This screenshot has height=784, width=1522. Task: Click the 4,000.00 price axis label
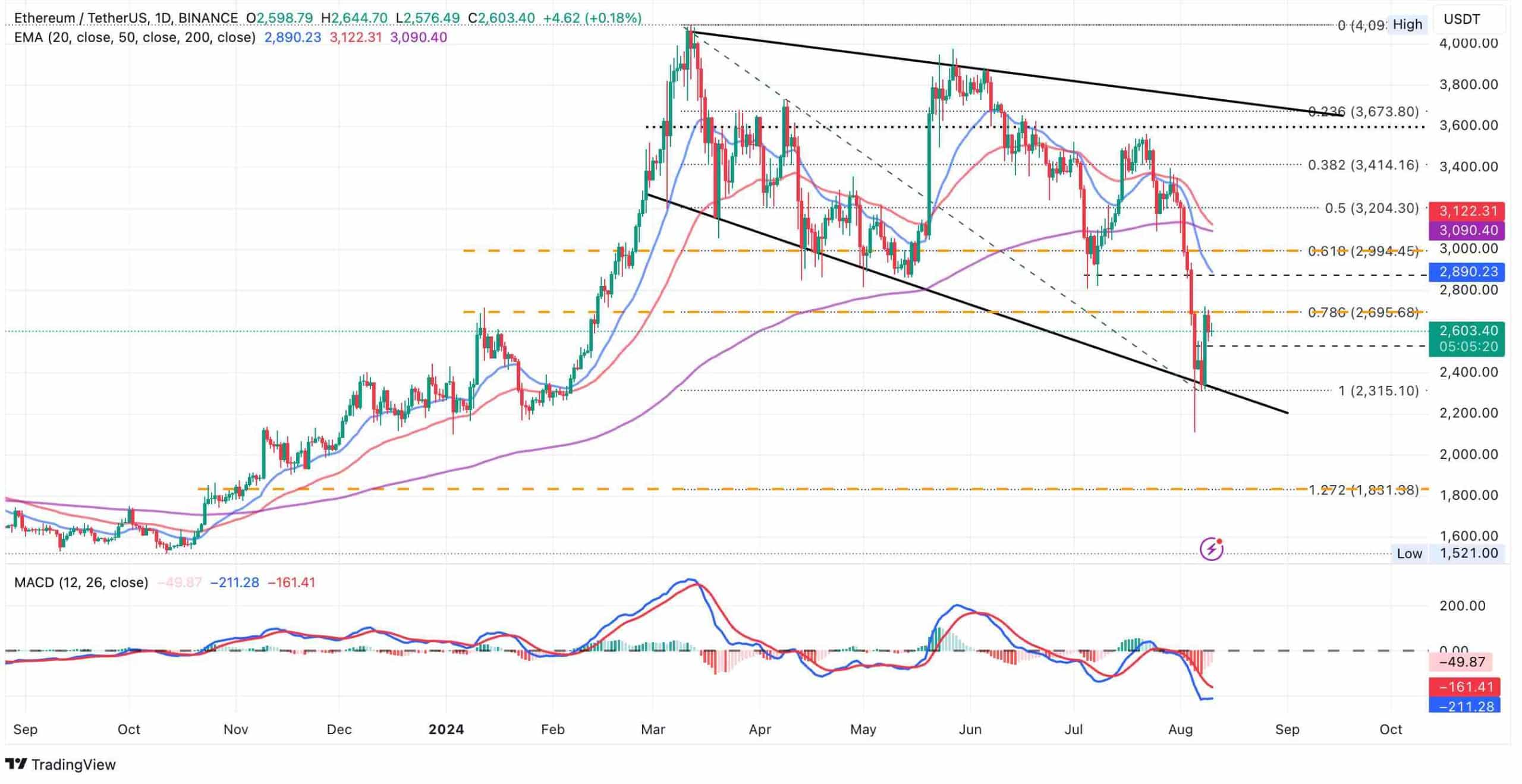pos(1468,43)
